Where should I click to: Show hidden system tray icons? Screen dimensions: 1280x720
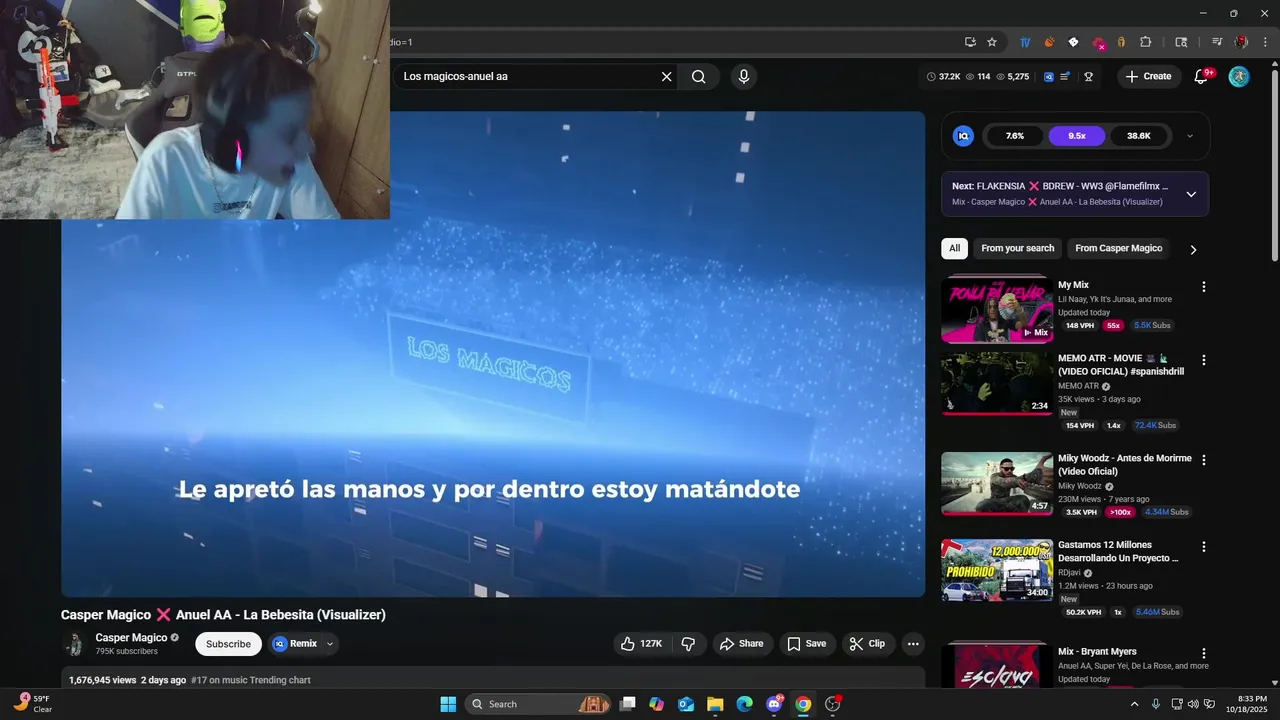(x=1134, y=704)
